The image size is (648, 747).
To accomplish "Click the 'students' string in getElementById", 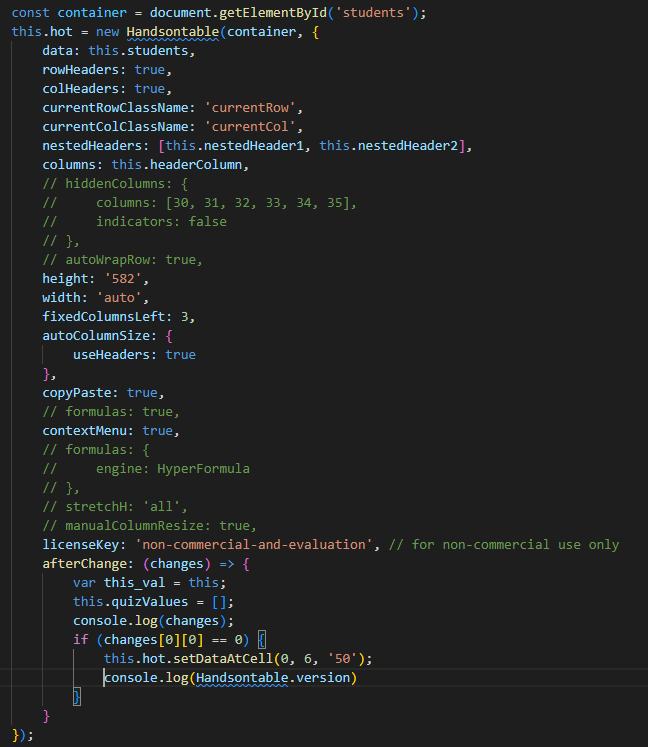I will pyautogui.click(x=373, y=13).
